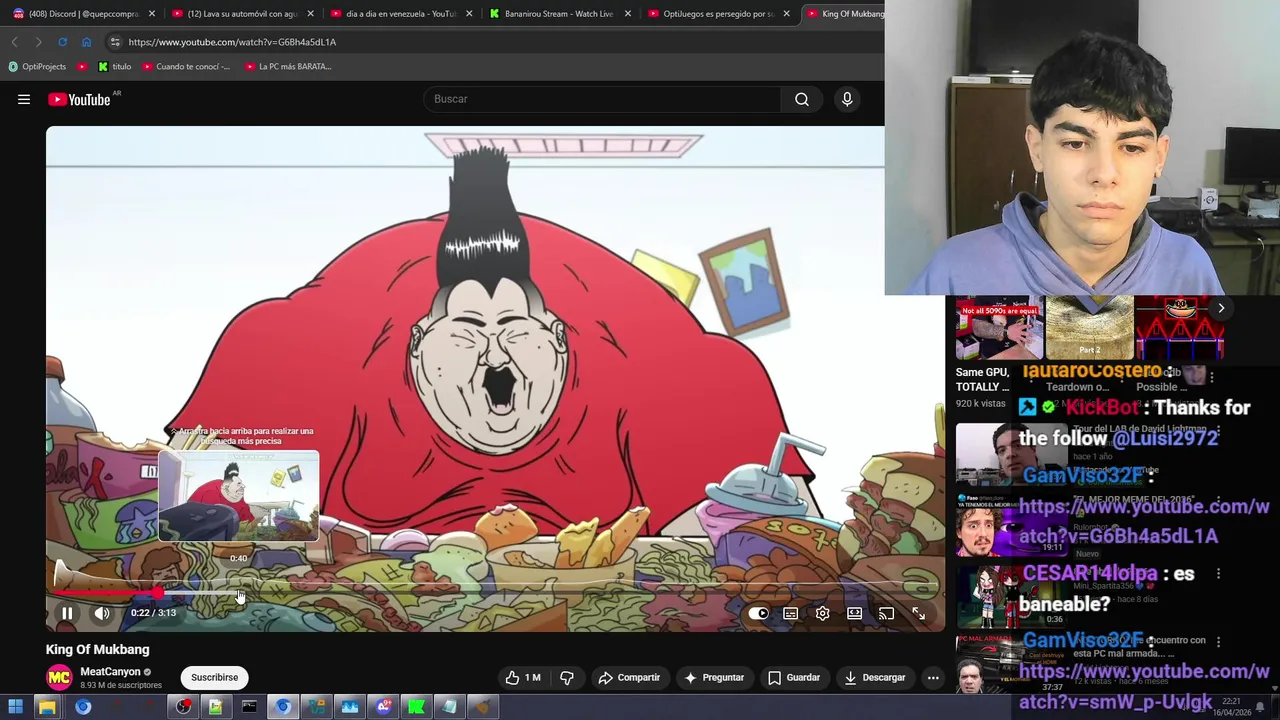Open the Preguntar AI button
This screenshot has height=720, width=1280.
click(x=714, y=677)
